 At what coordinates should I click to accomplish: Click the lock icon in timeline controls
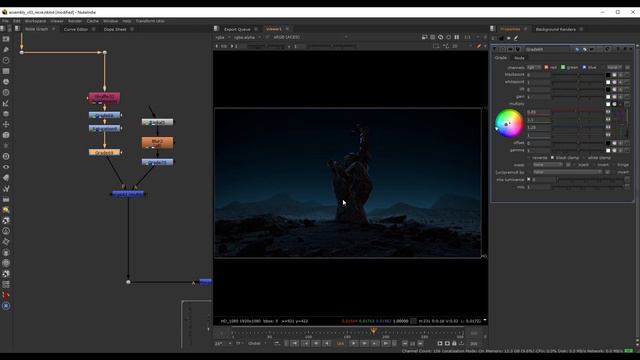[454, 344]
